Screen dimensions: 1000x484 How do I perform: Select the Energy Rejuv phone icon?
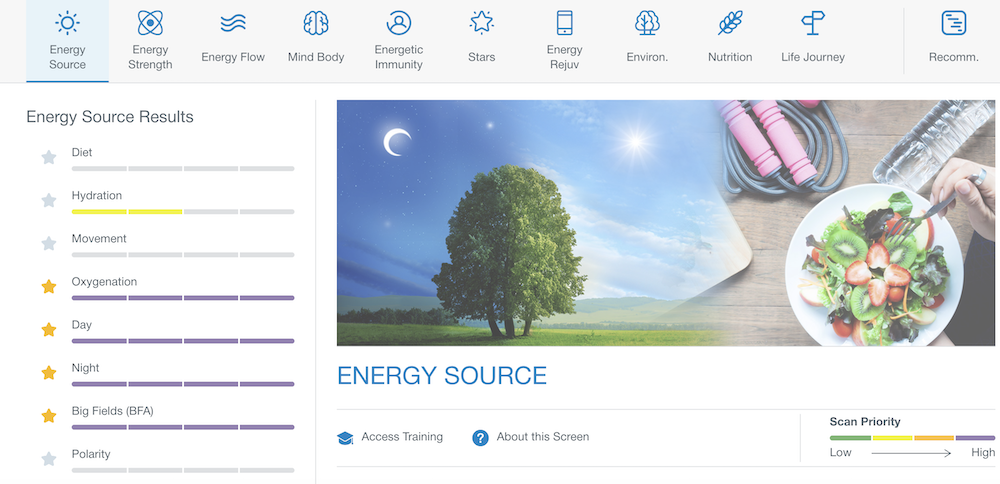[x=564, y=23]
